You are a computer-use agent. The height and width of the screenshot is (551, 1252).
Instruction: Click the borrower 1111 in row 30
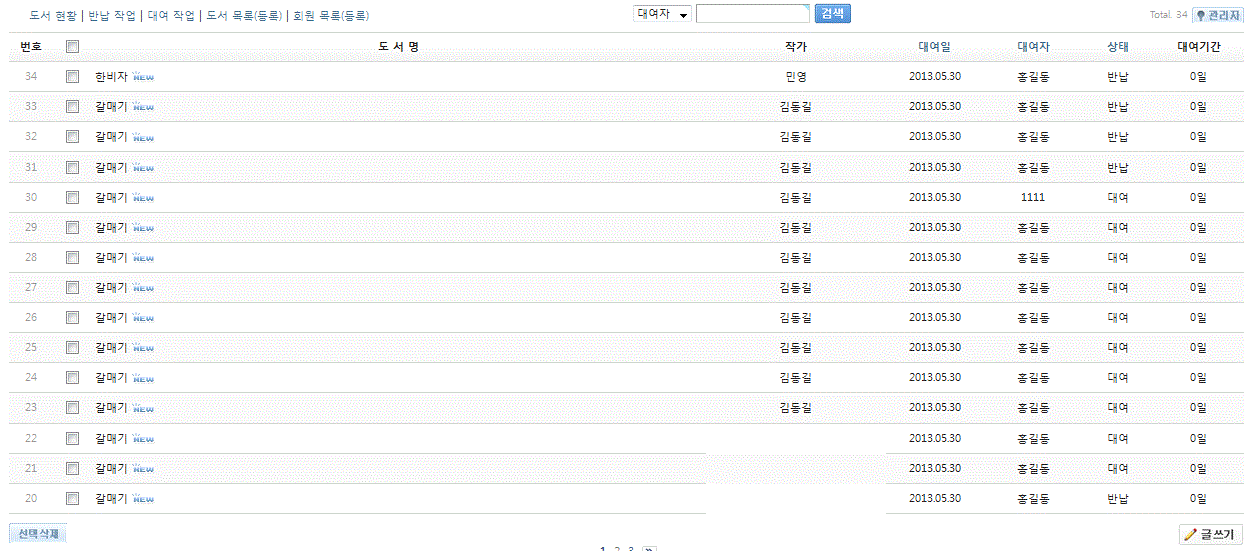click(x=1033, y=198)
